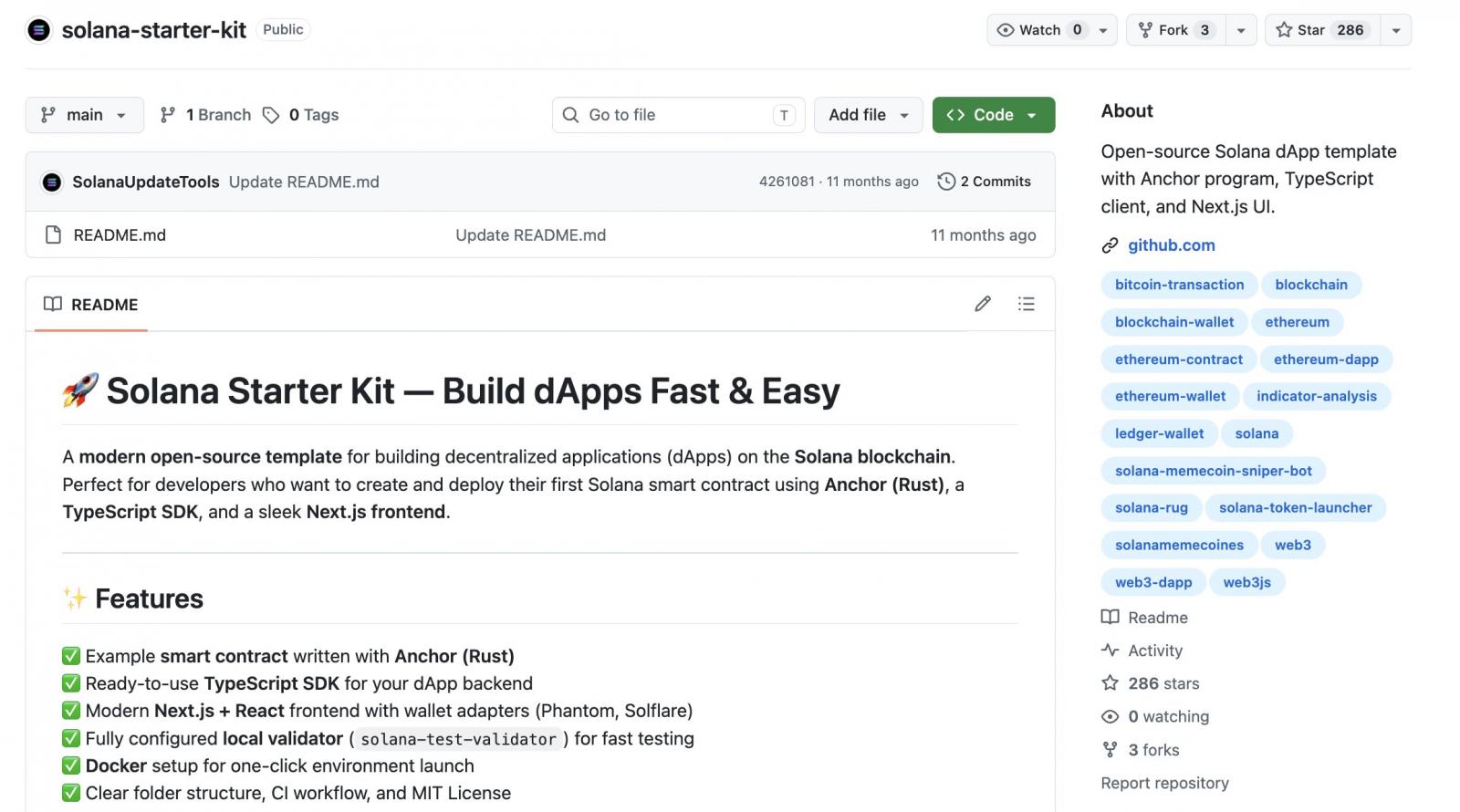
Task: Open the green Code dropdown
Action: (994, 115)
